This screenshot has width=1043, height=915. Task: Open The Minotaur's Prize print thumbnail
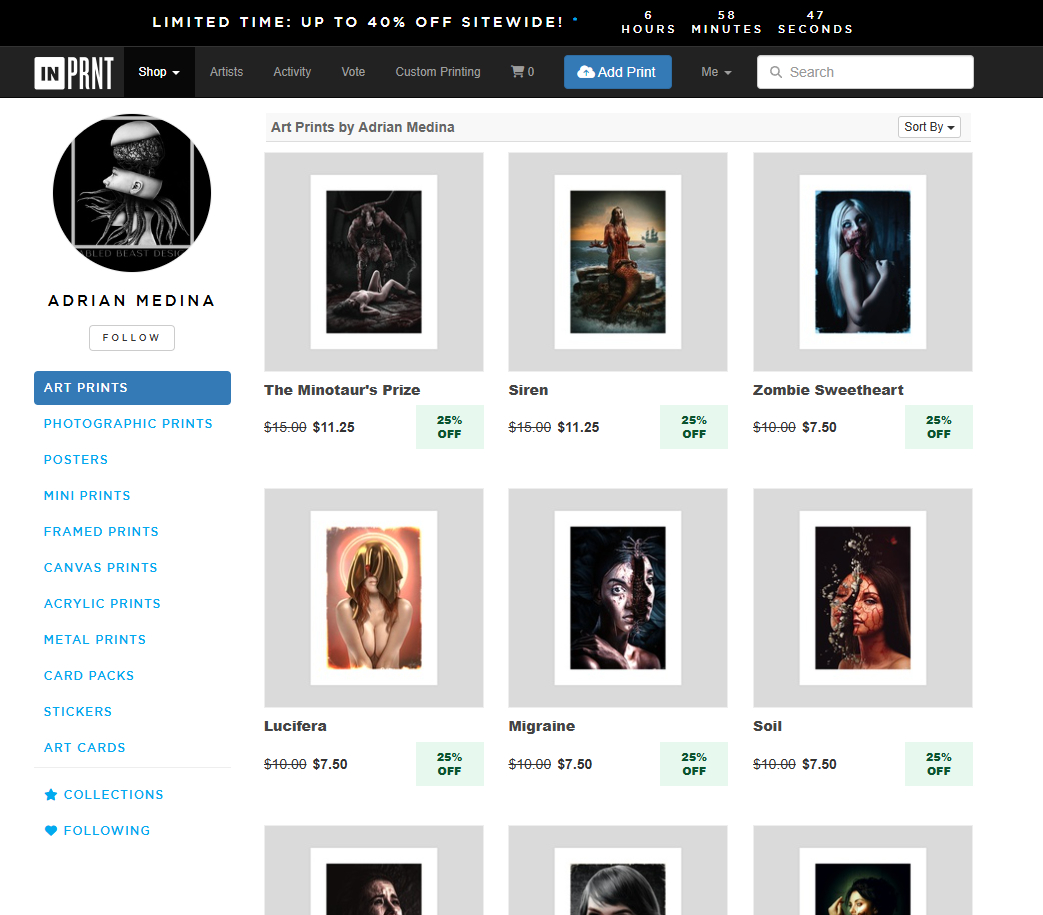point(374,262)
